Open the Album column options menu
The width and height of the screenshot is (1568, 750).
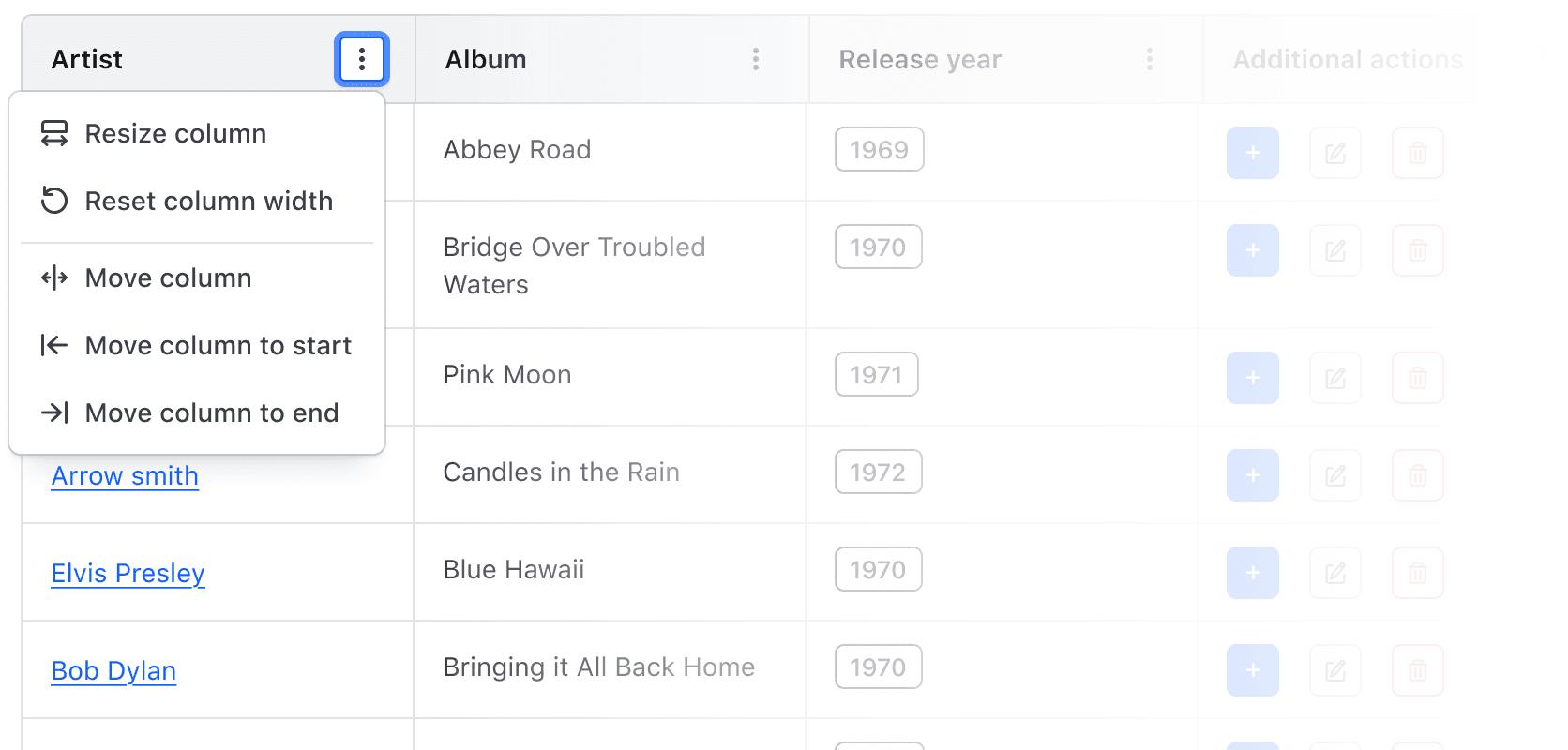755,60
